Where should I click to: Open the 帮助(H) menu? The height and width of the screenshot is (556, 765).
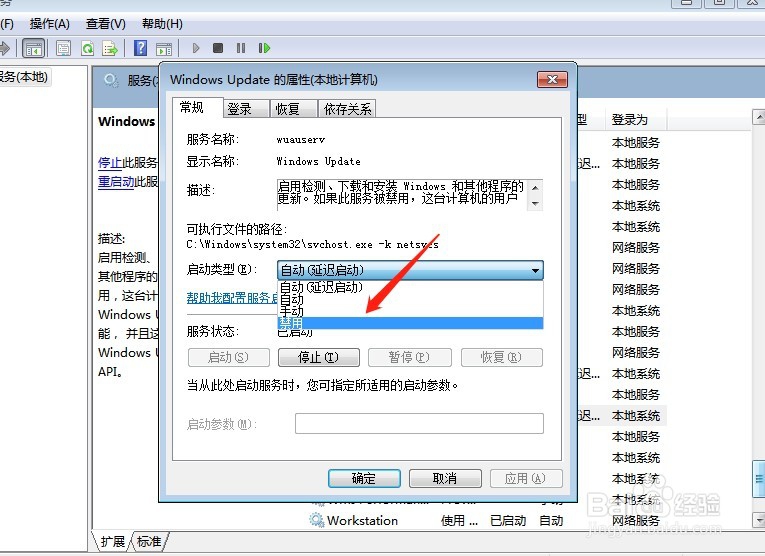[x=162, y=23]
